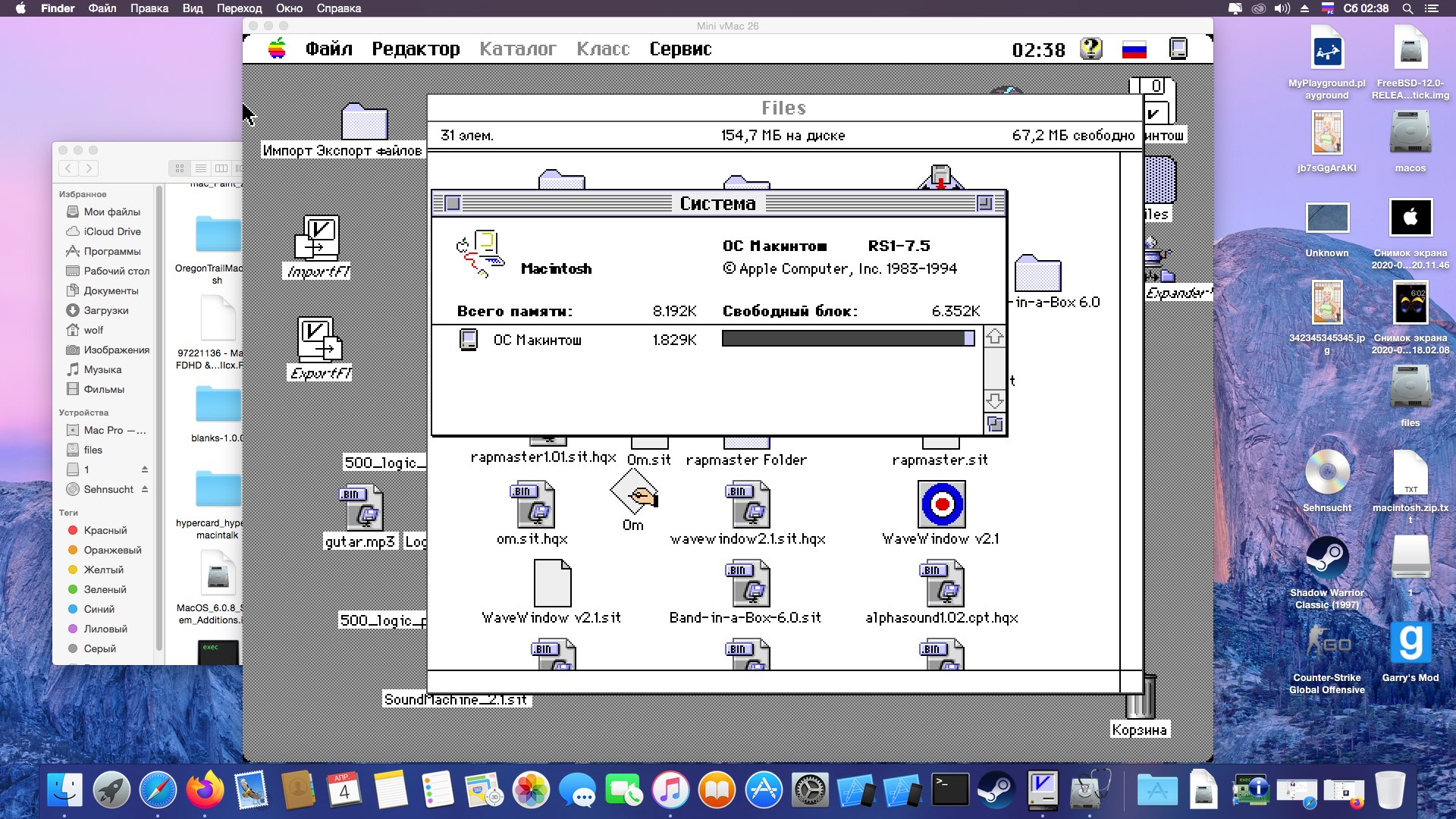Open the macOS Вид menu
This screenshot has height=819, width=1456.
click(193, 8)
